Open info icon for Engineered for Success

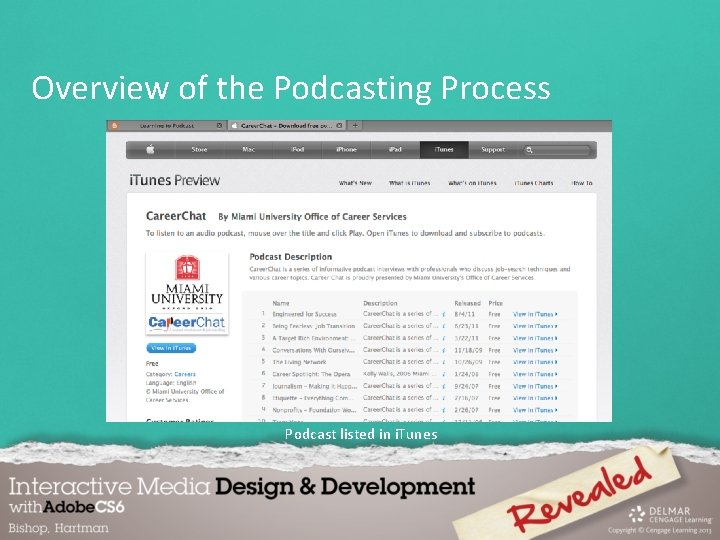point(444,314)
